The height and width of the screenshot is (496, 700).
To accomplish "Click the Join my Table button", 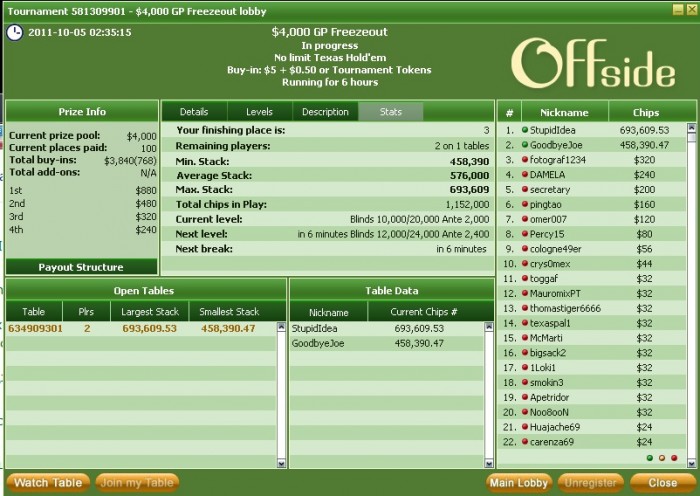I will (137, 483).
